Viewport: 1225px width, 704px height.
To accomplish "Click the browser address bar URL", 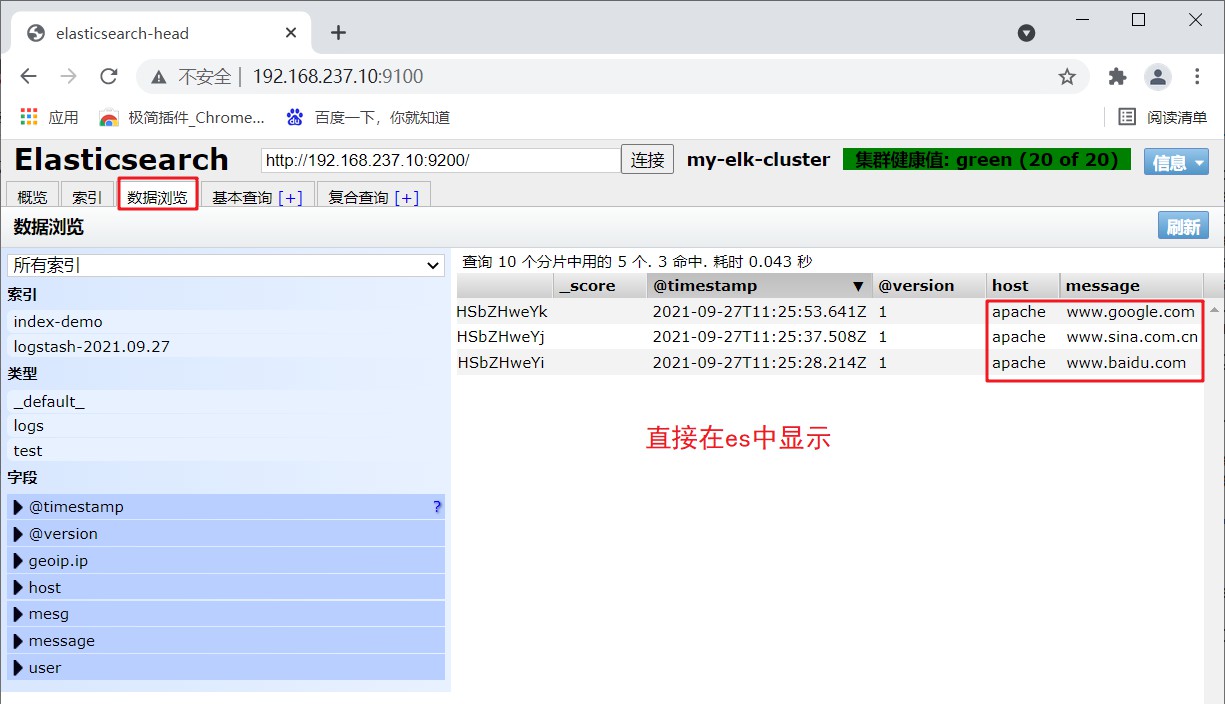I will coord(338,77).
